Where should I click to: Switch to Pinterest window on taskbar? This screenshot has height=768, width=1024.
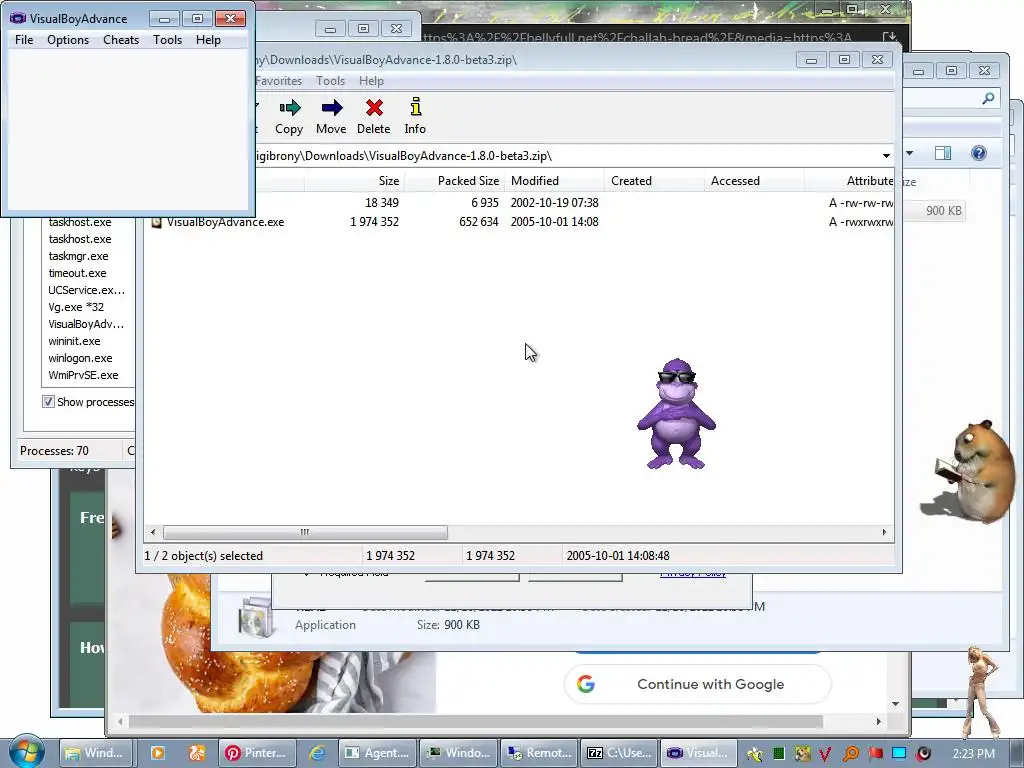pos(257,753)
